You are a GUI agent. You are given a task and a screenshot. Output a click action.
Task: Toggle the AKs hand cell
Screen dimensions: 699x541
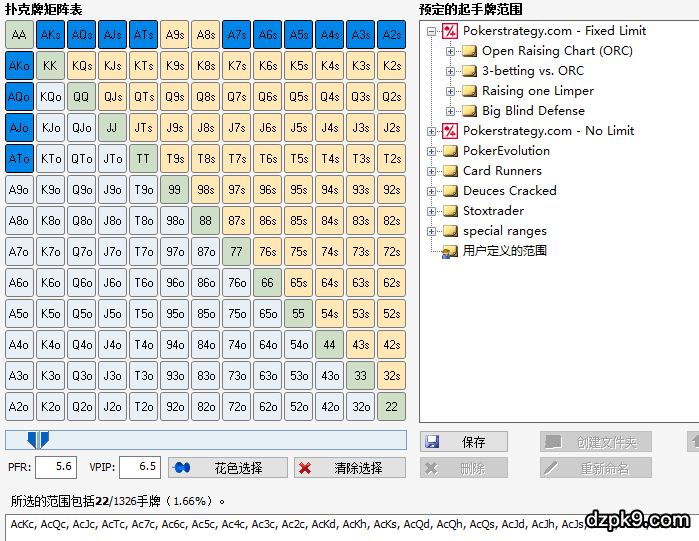point(49,35)
